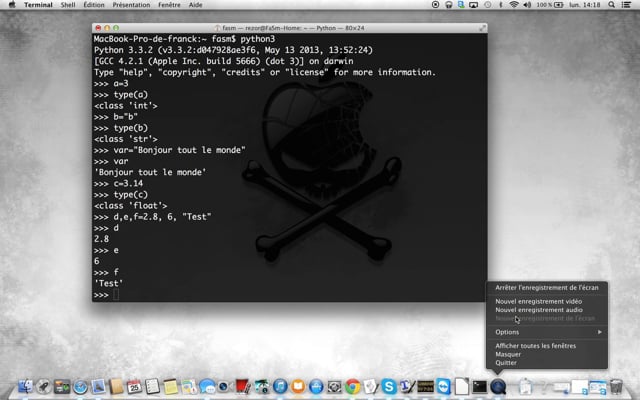
Task: Click the text <class 'str'>
Action: coord(126,139)
